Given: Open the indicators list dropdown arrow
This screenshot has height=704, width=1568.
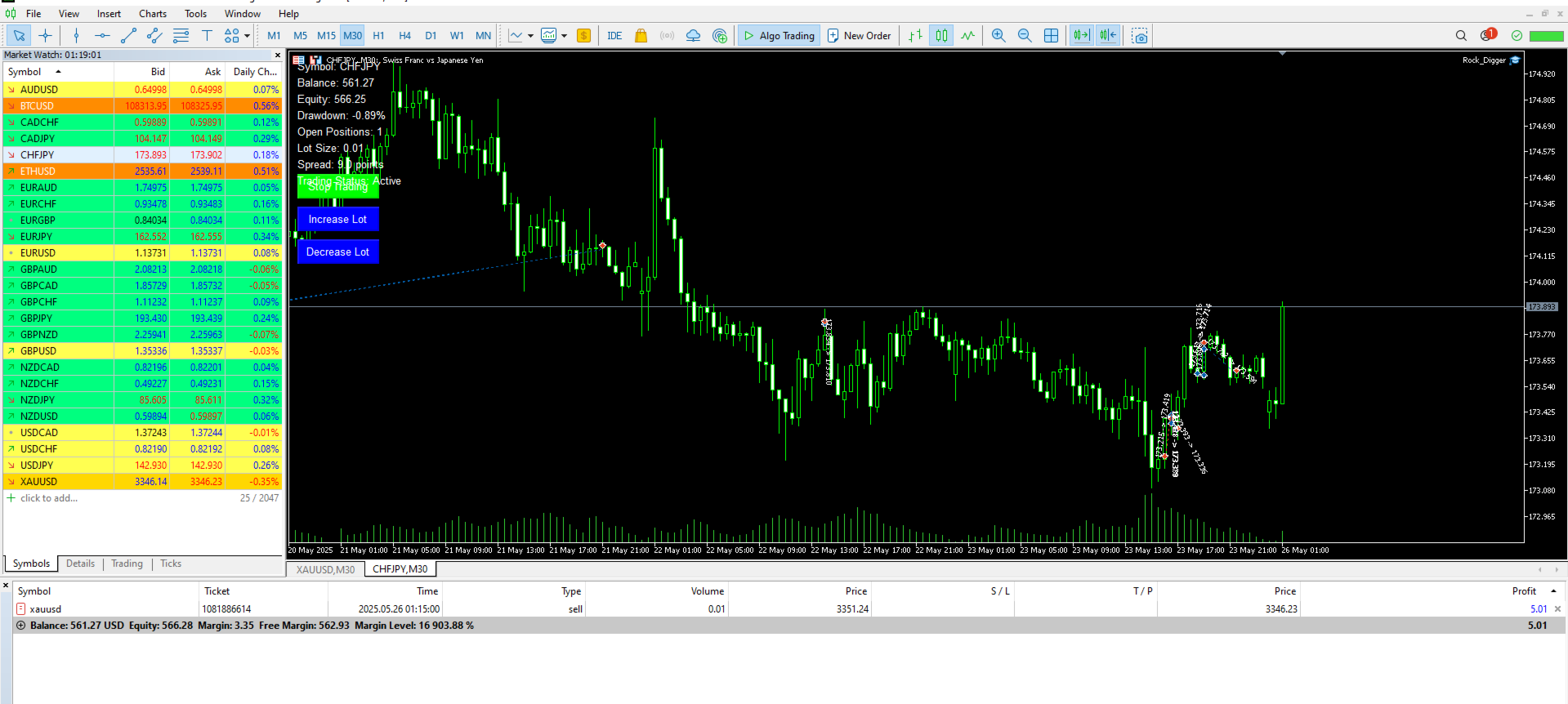Looking at the screenshot, I should coord(564,36).
